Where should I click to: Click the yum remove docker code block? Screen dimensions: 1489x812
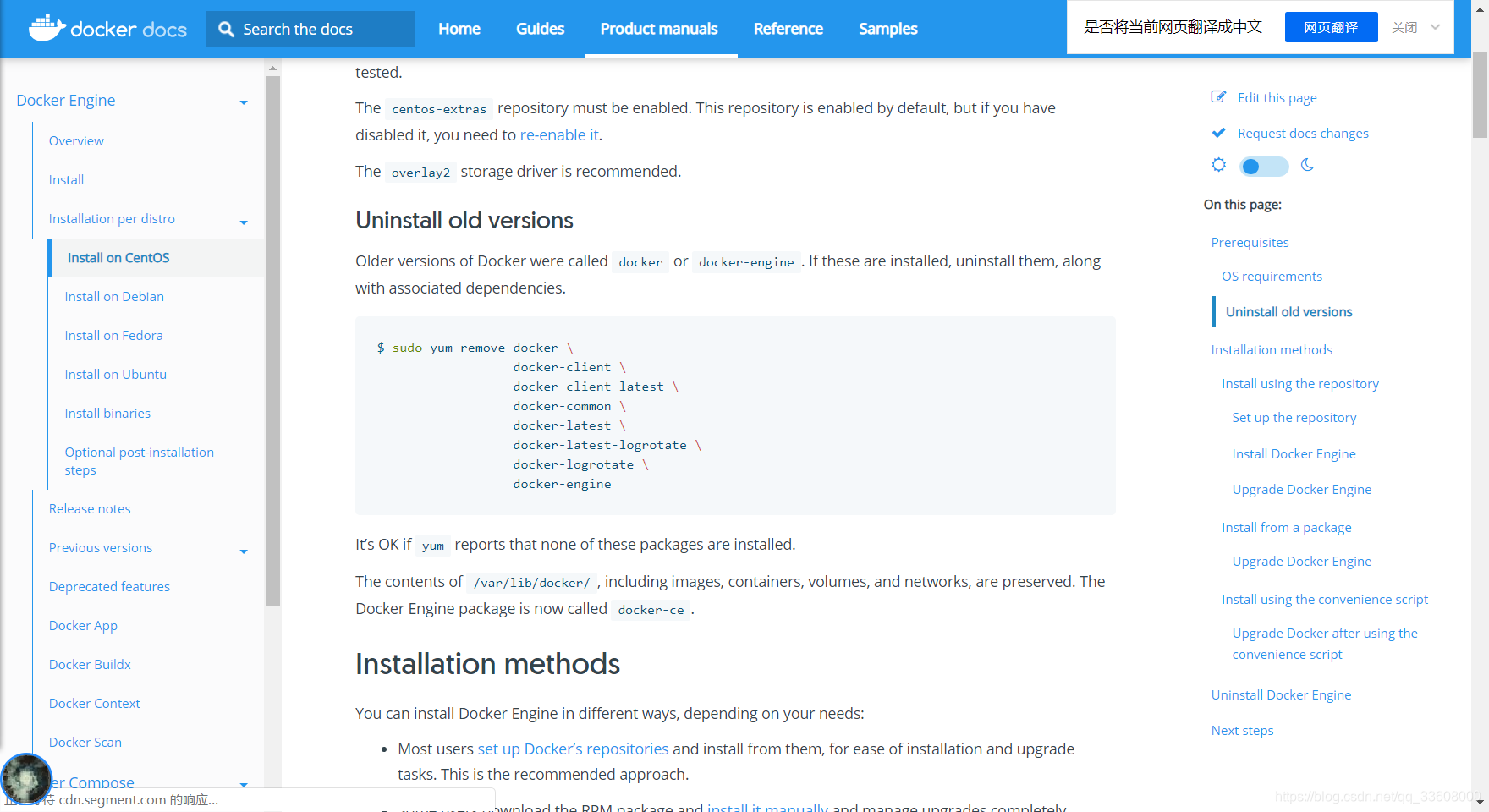tap(735, 415)
